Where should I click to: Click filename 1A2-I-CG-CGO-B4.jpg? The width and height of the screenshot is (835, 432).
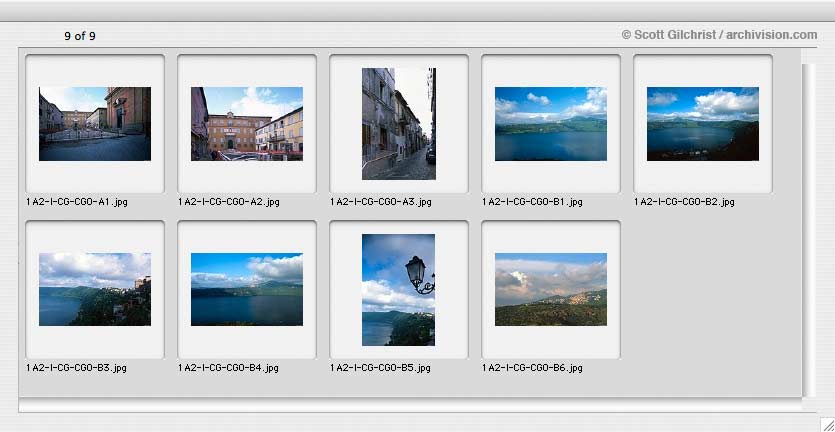tap(229, 368)
